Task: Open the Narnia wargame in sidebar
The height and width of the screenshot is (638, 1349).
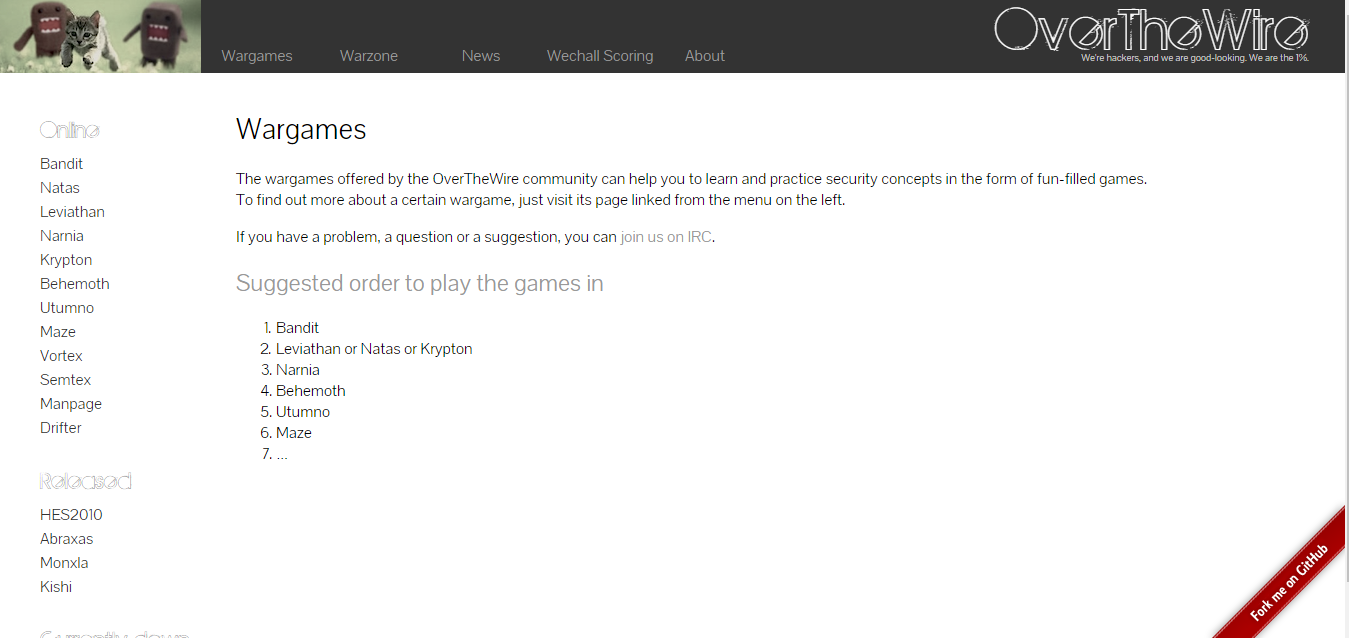Action: click(x=62, y=236)
